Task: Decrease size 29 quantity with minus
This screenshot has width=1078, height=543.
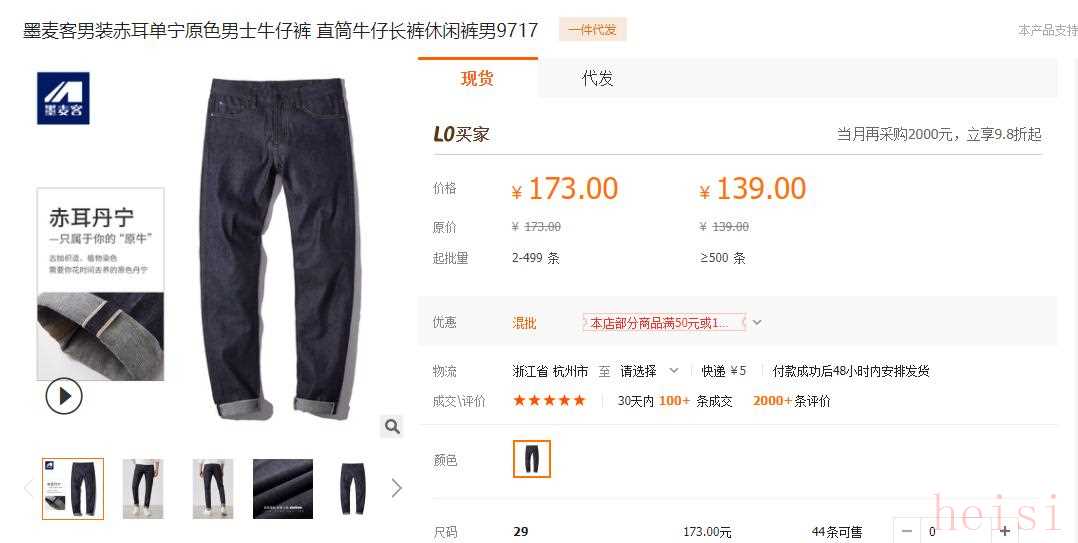Action: click(907, 531)
